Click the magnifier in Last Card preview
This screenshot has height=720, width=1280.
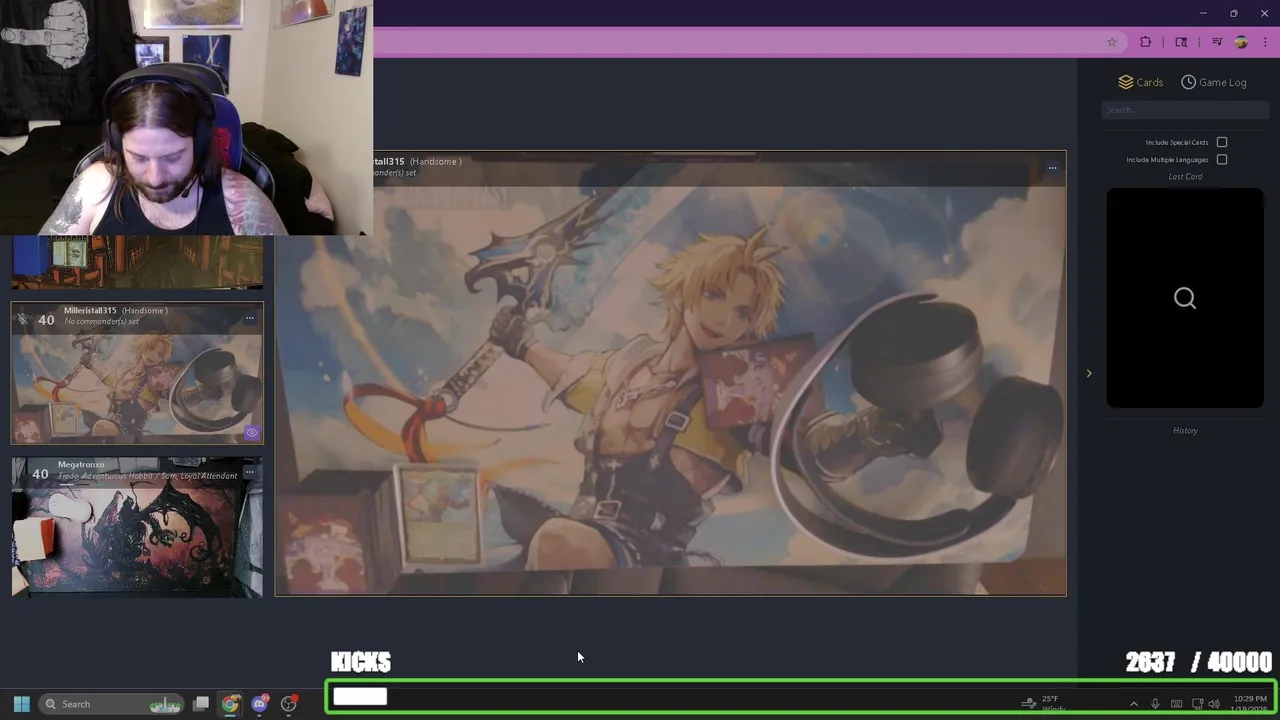[1185, 298]
